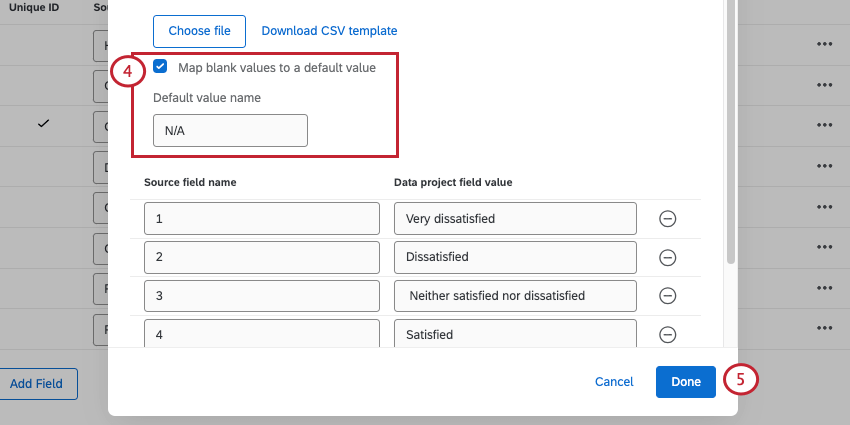Delete the 'Neither satisfied nor dissatisfied' row
The height and width of the screenshot is (425, 850).
point(668,296)
